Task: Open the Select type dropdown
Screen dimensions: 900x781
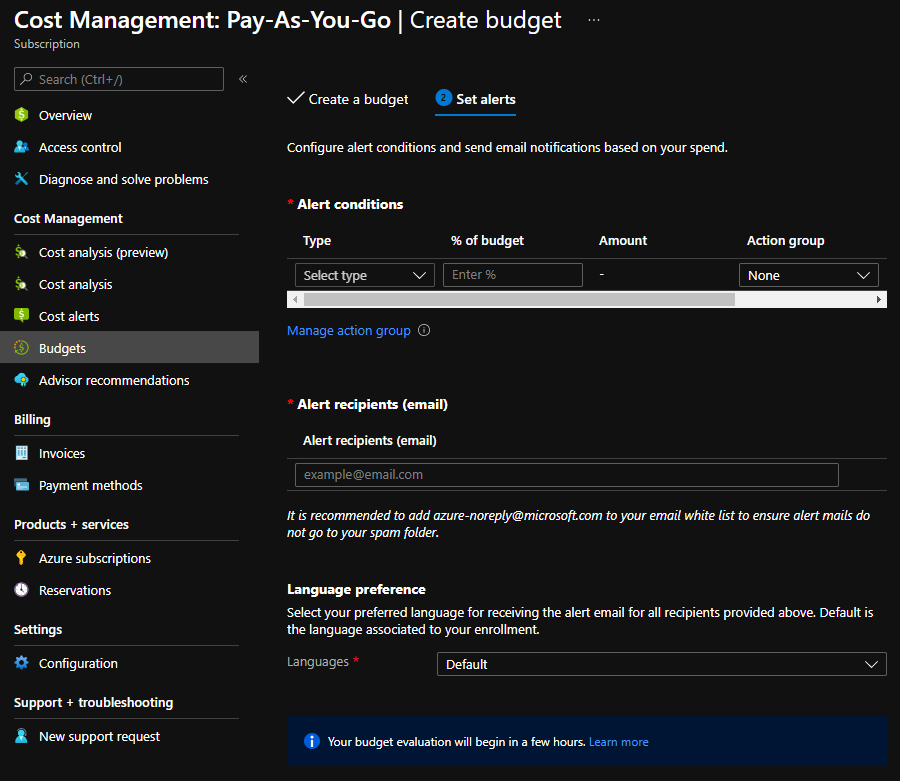Action: pyautogui.click(x=364, y=274)
